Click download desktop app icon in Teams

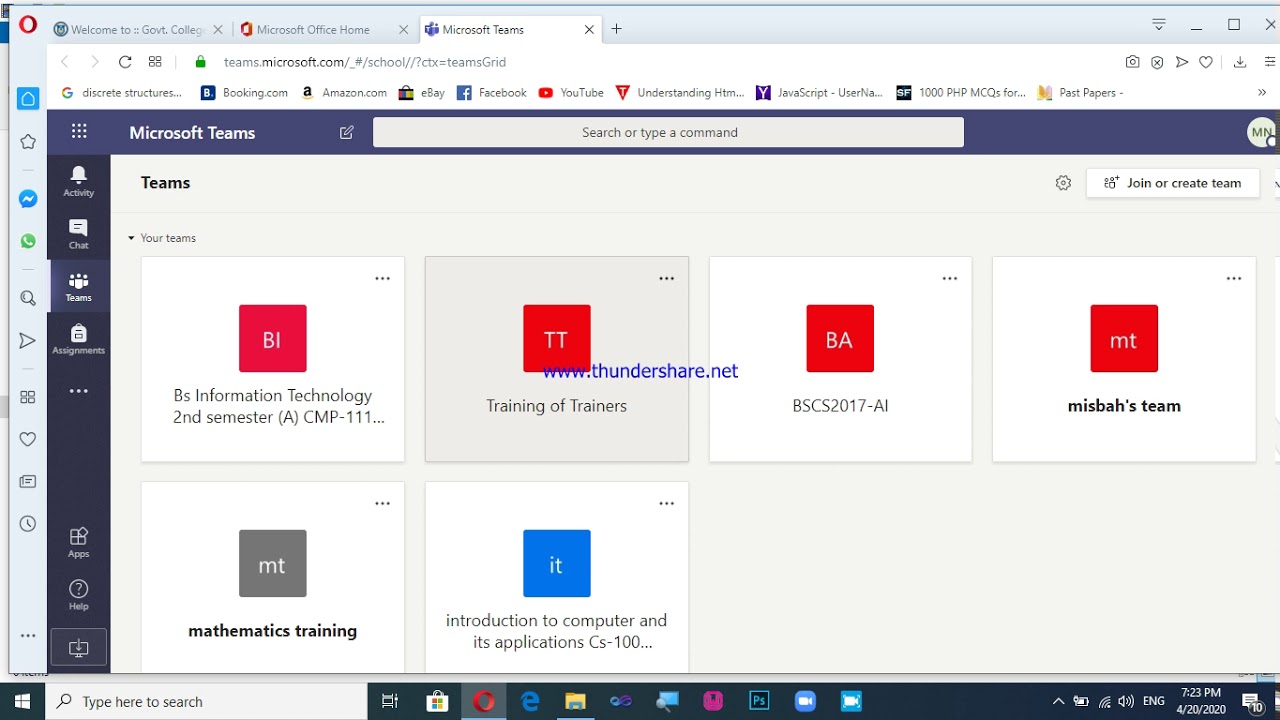coord(79,648)
